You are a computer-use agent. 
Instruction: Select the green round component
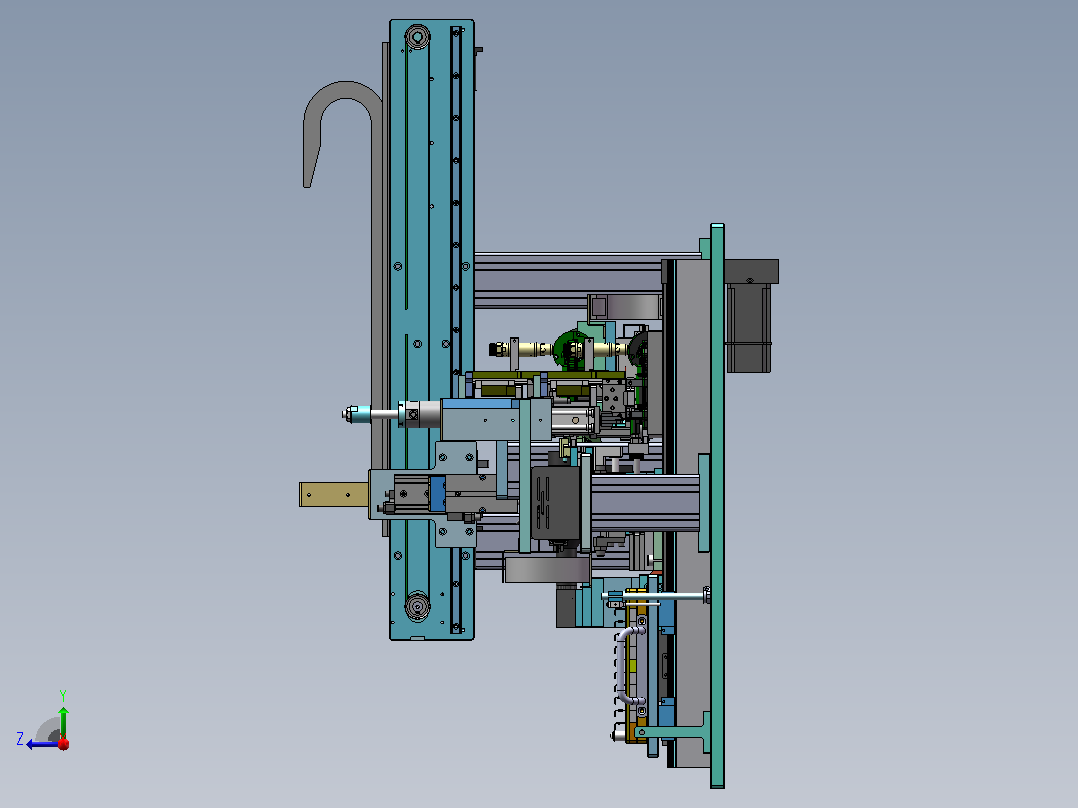[x=573, y=349]
